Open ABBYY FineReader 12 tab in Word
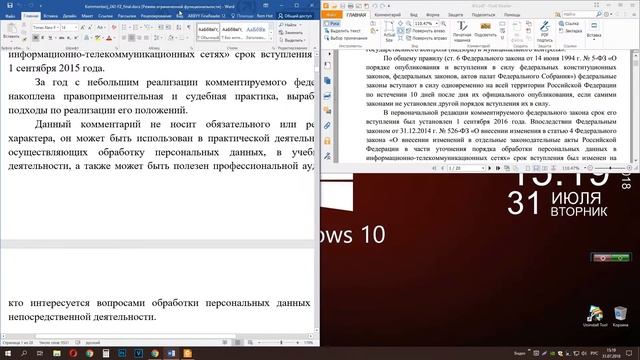640x360 pixels. pos(207,16)
